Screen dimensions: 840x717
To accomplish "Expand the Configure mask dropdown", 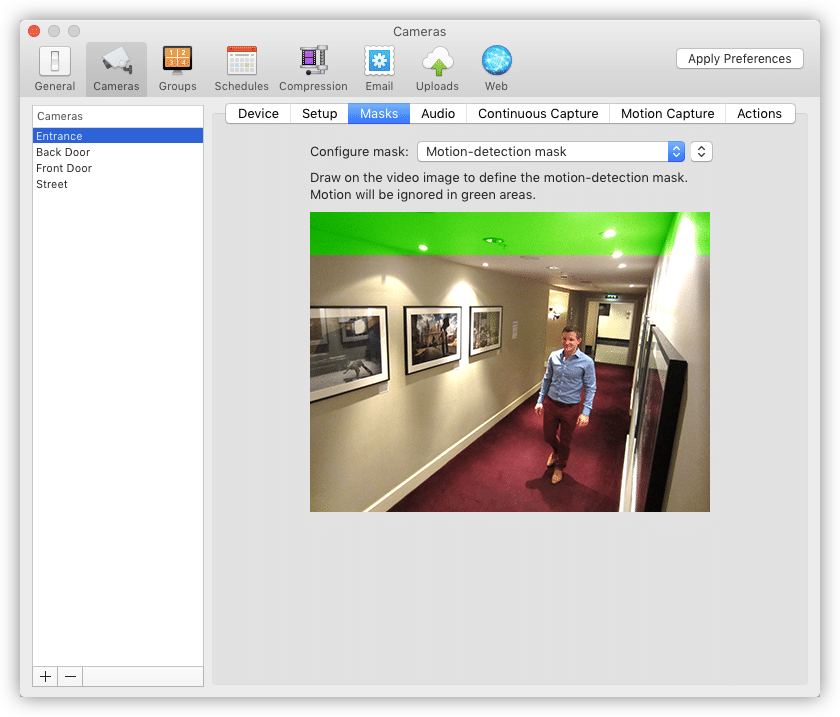I will pos(550,152).
